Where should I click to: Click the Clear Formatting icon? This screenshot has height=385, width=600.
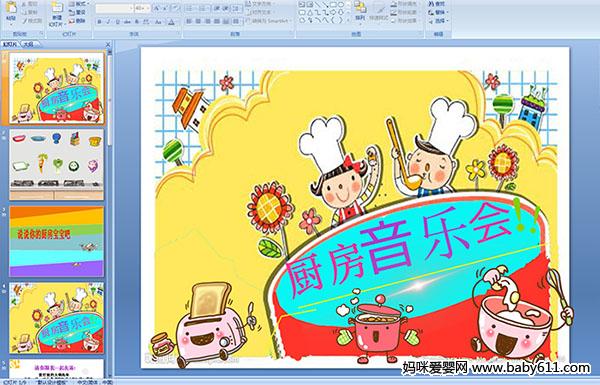(175, 8)
